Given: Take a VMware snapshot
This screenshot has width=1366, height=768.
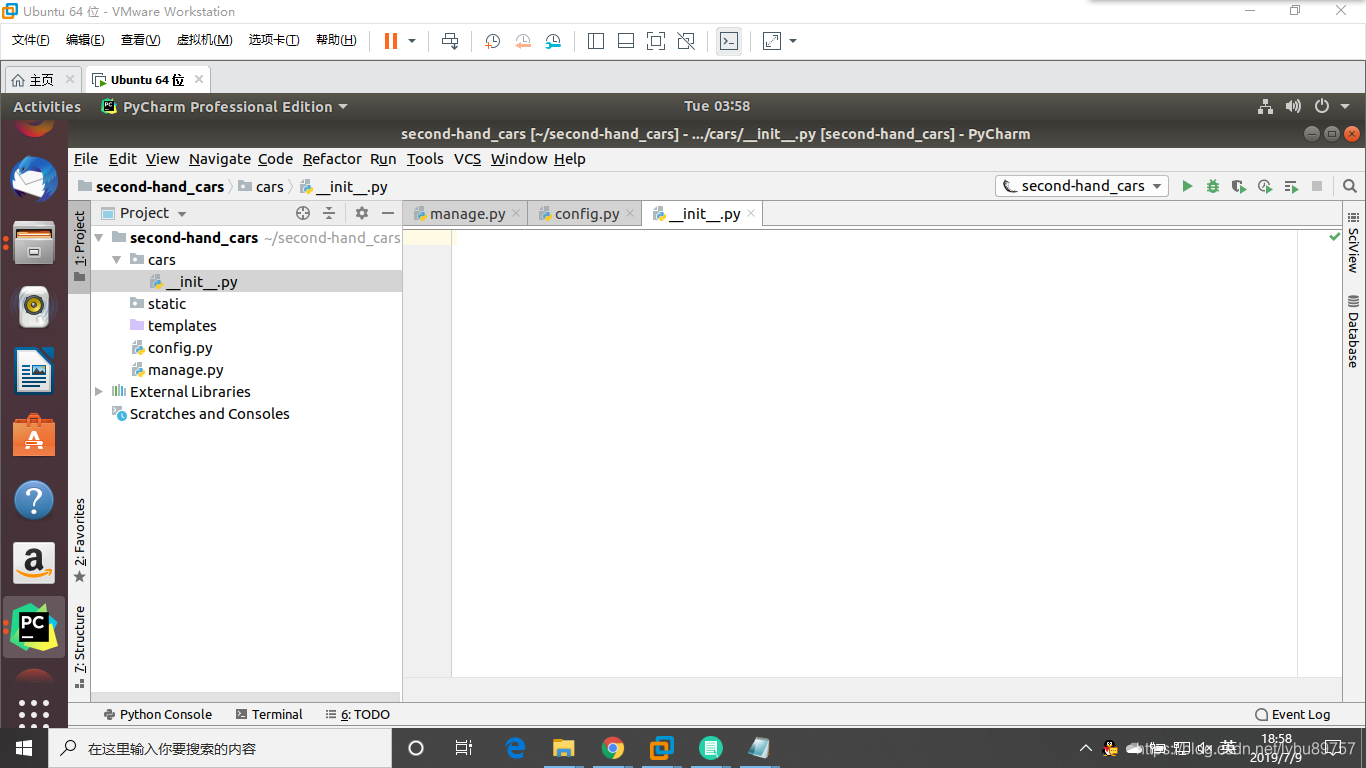Looking at the screenshot, I should point(493,41).
